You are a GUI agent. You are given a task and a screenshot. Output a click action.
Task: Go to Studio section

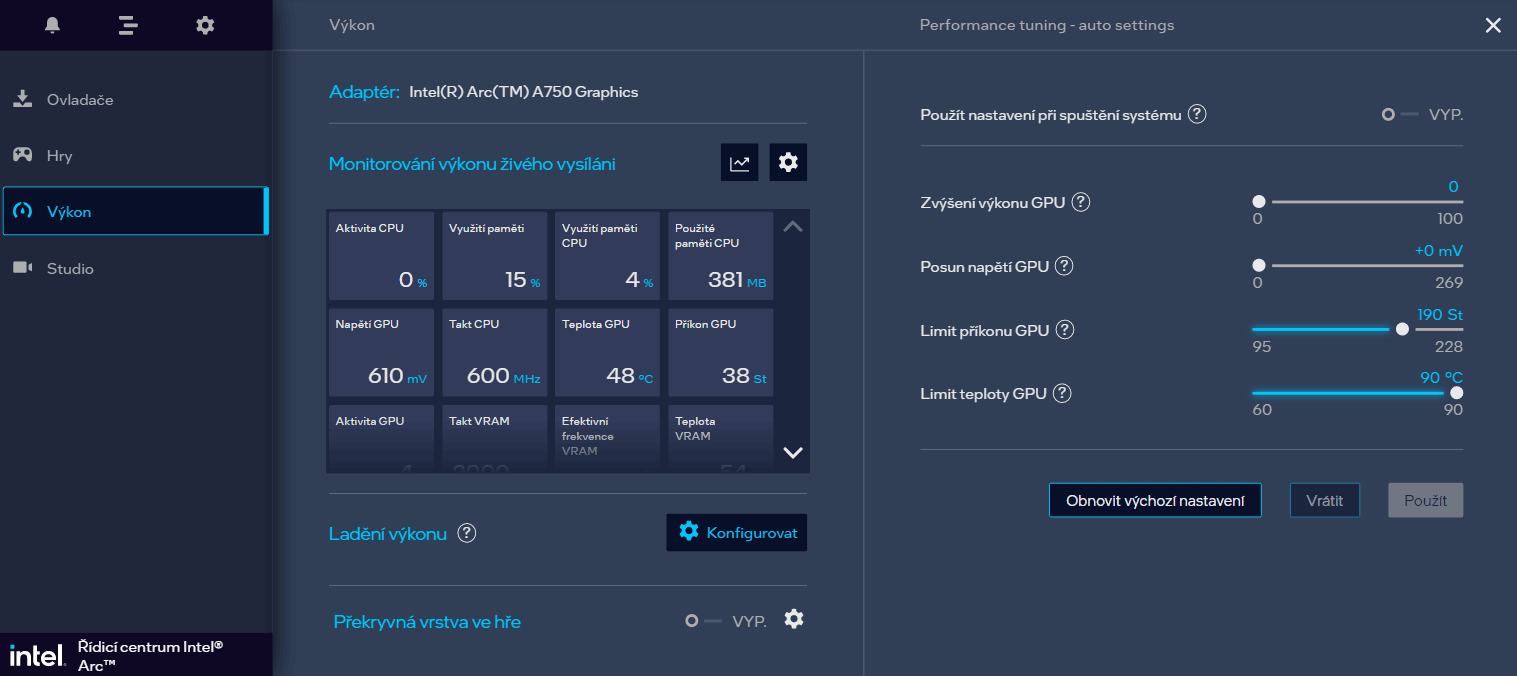tap(135, 268)
